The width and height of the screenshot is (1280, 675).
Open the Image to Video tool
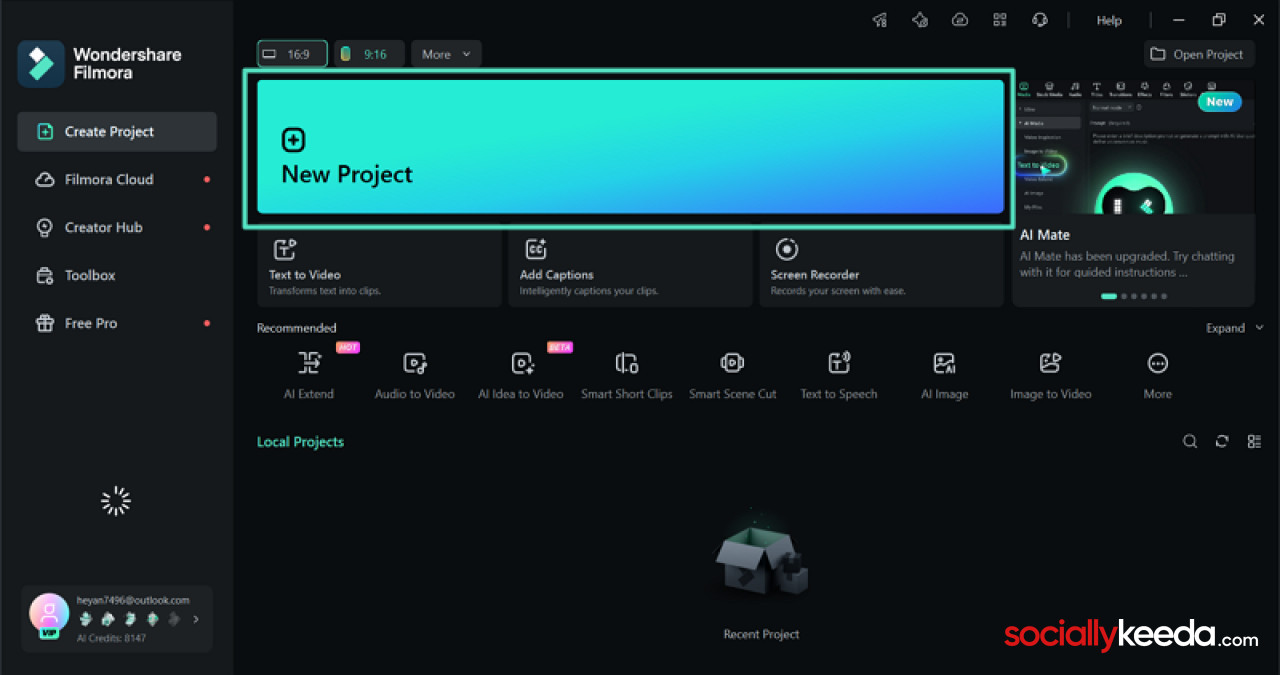point(1051,374)
